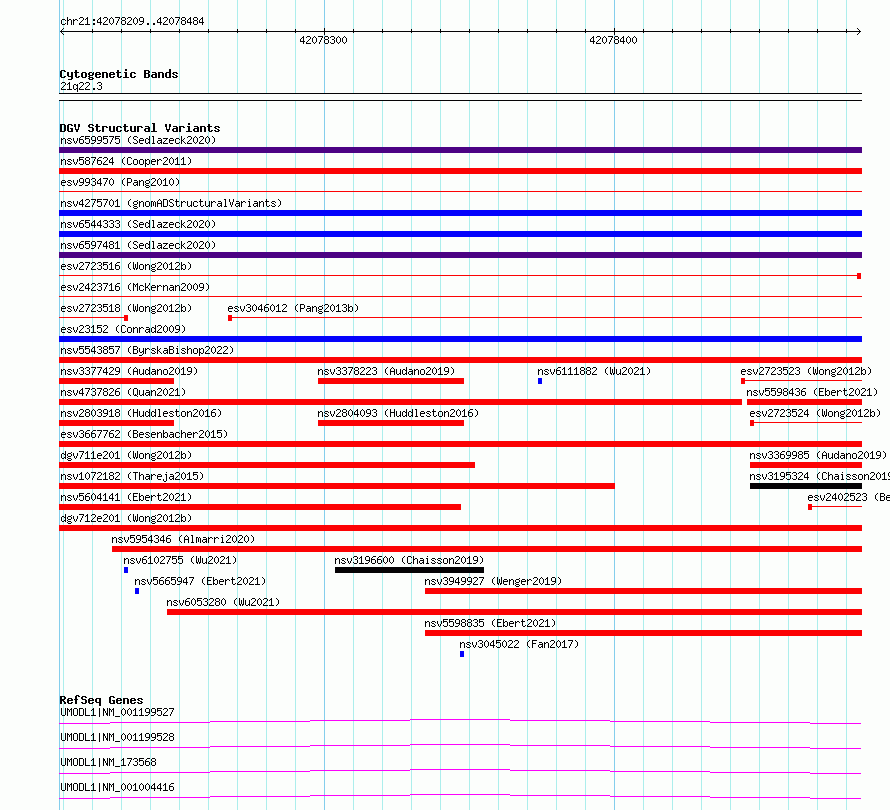The width and height of the screenshot is (890, 810).
Task: Open nsv3369985 (Audano2019) label
Action: (818, 455)
